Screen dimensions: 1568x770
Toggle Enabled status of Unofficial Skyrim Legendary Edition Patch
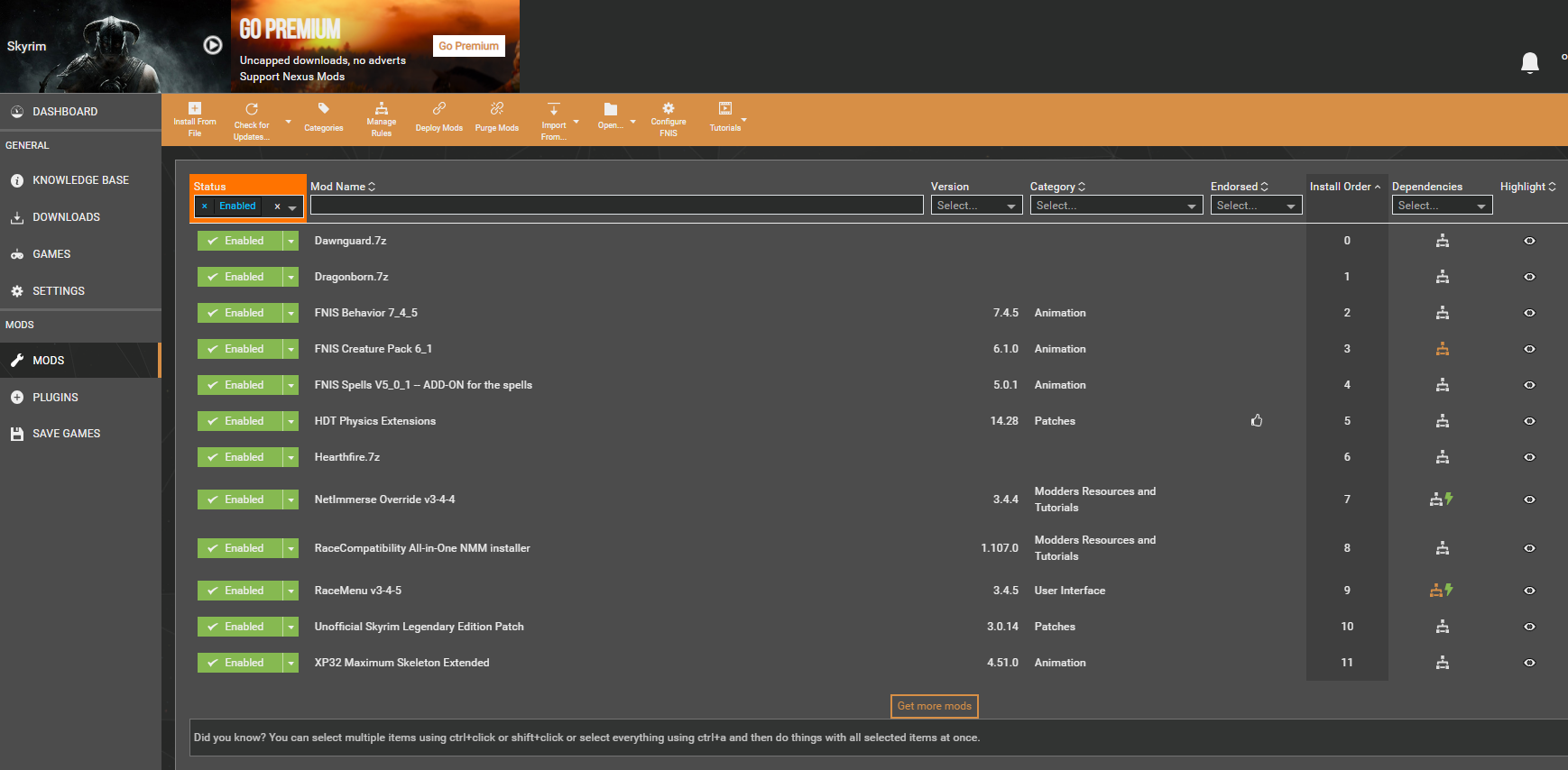pyautogui.click(x=240, y=627)
